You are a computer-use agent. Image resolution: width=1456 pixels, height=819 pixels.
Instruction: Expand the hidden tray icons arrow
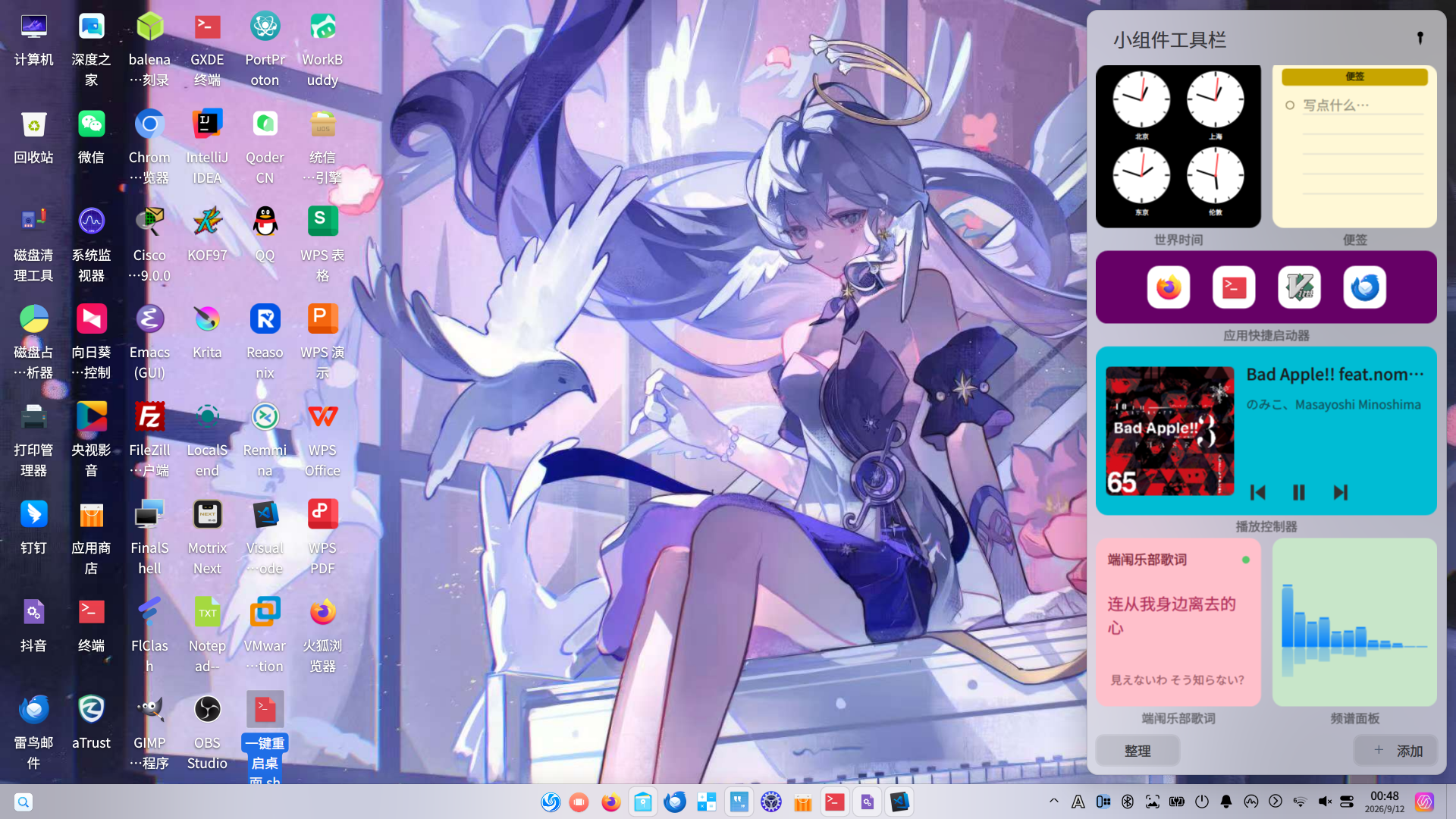[1053, 802]
